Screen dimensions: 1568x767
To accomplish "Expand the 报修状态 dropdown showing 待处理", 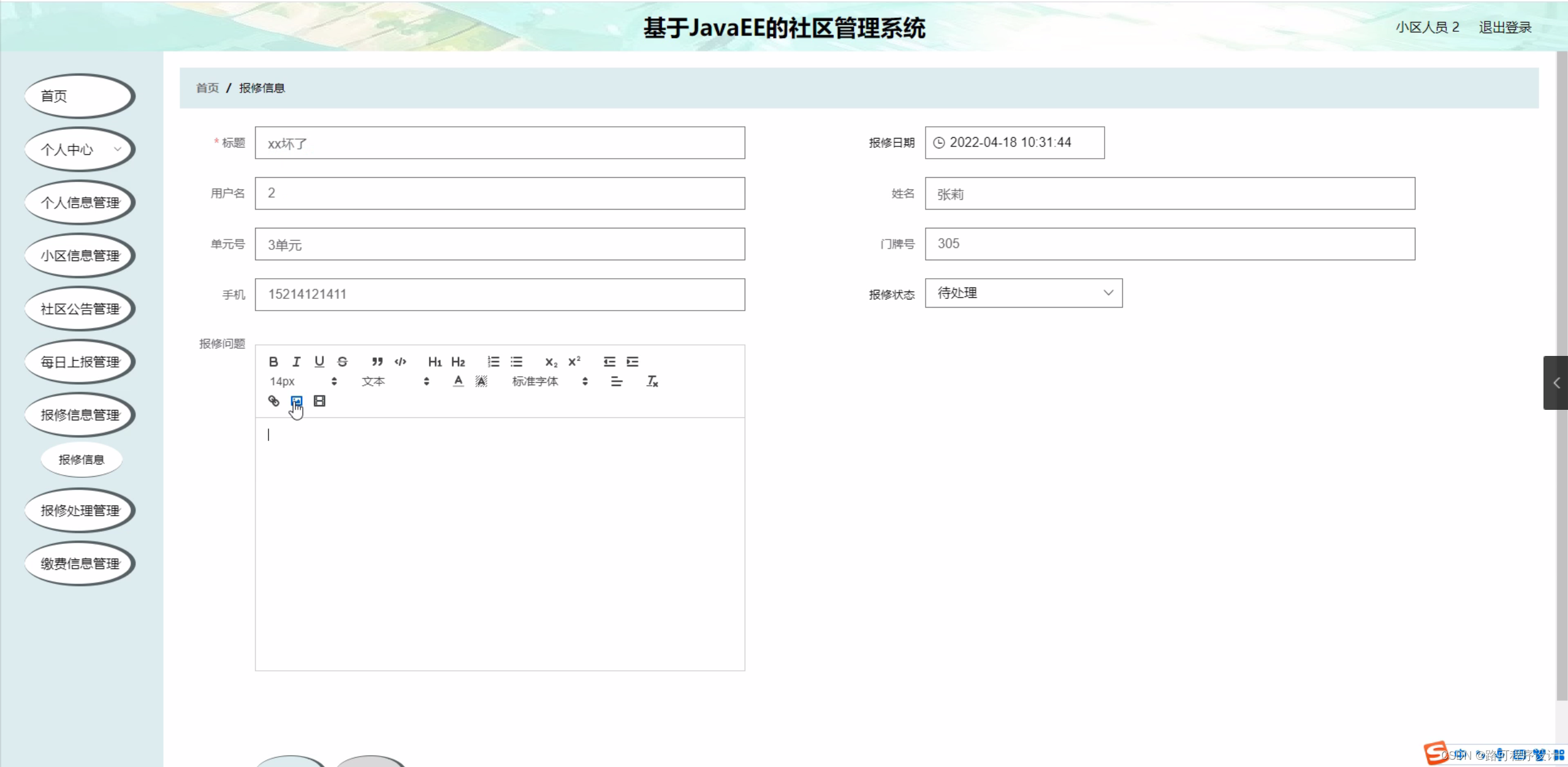I will [1023, 293].
